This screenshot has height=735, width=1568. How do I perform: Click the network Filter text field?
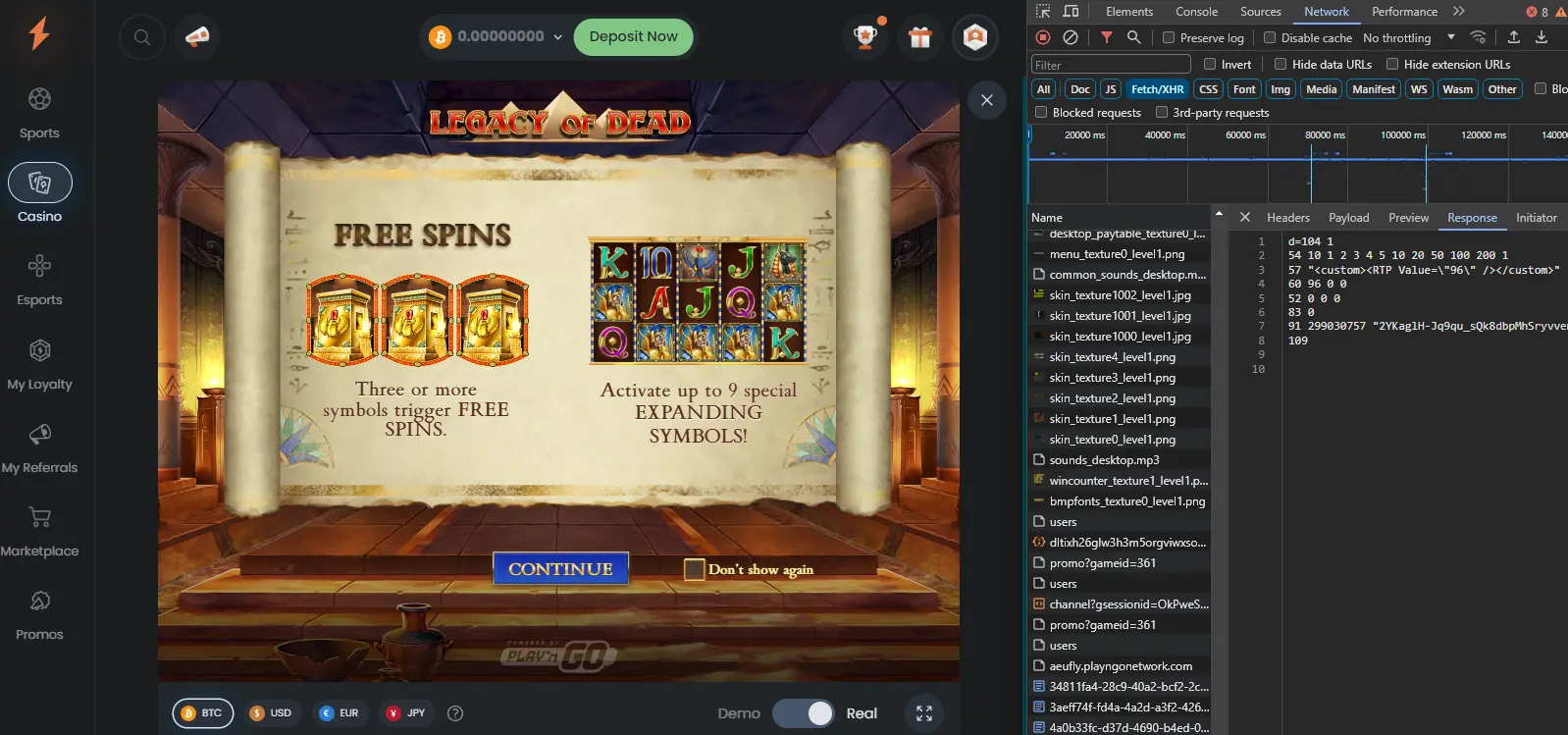click(x=1111, y=65)
